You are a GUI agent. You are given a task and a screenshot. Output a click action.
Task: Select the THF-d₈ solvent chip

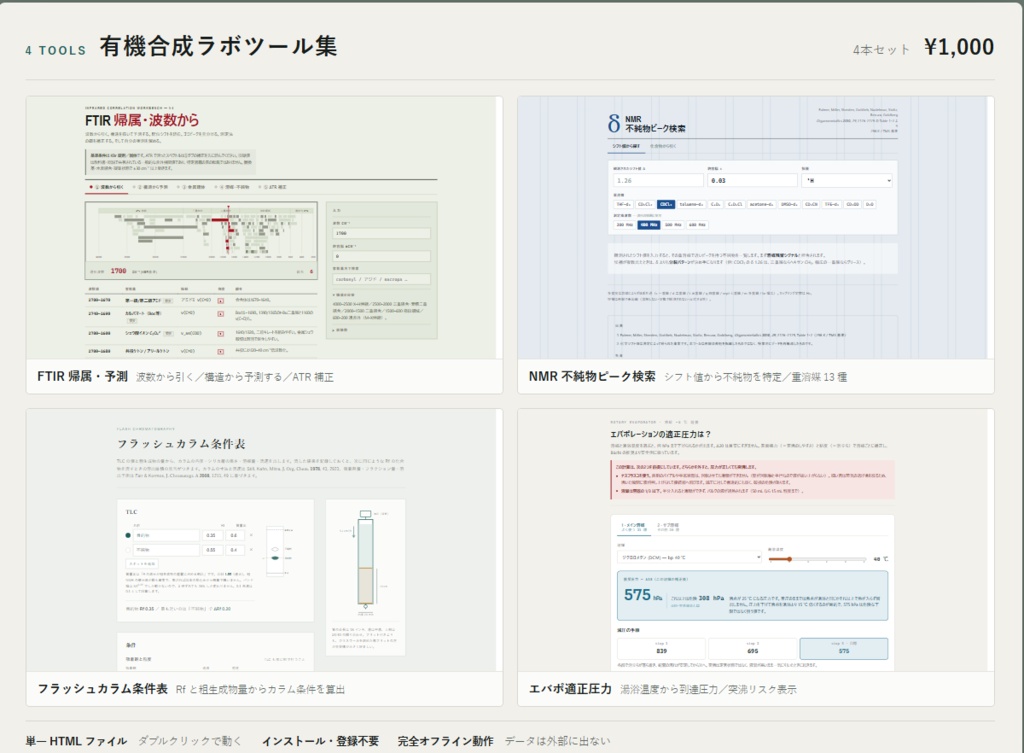(x=624, y=204)
